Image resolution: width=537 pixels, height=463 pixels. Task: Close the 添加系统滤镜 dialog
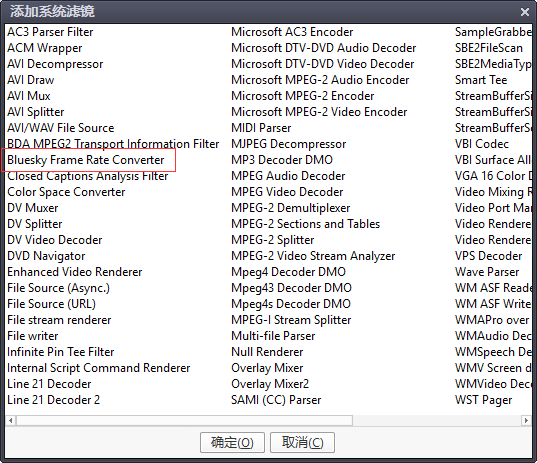525,12
